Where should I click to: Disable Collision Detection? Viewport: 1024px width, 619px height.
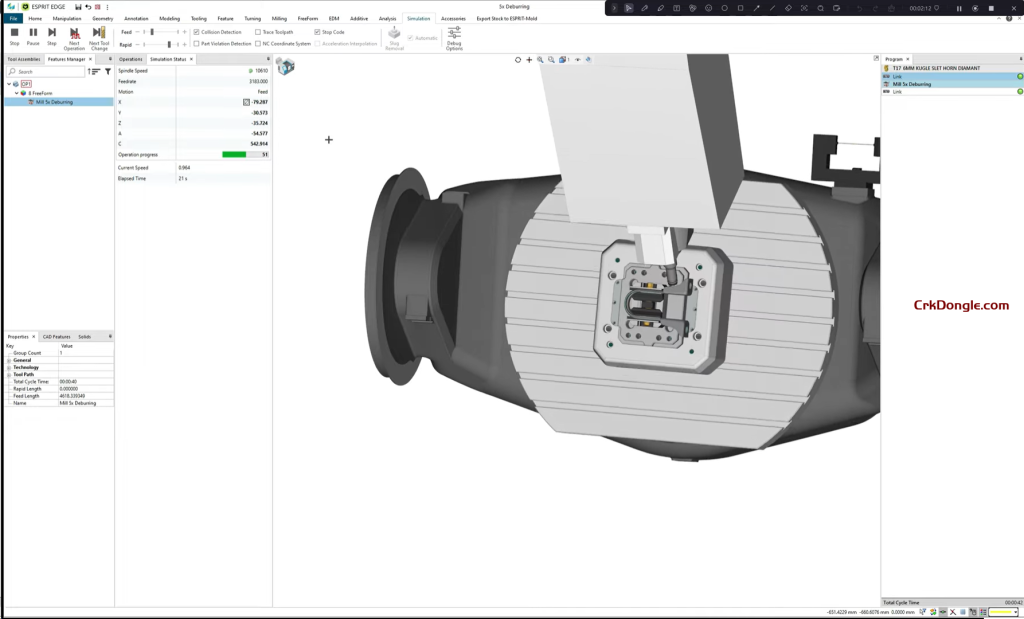click(x=197, y=31)
